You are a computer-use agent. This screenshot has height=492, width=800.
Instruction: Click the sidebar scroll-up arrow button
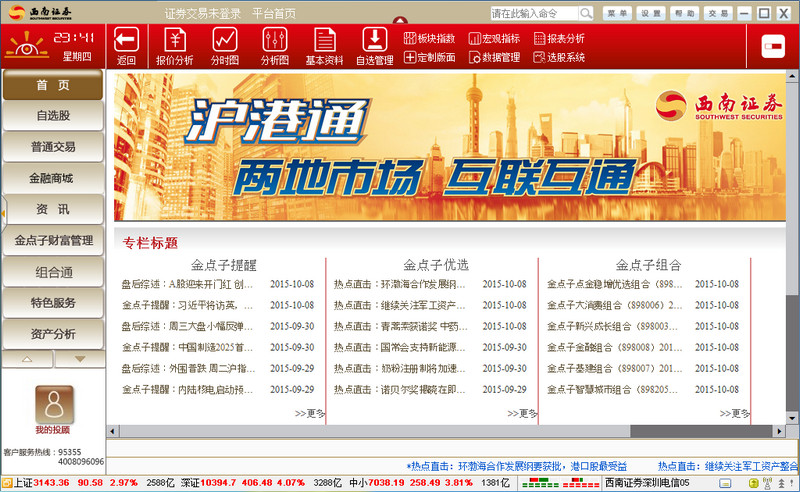[27, 359]
